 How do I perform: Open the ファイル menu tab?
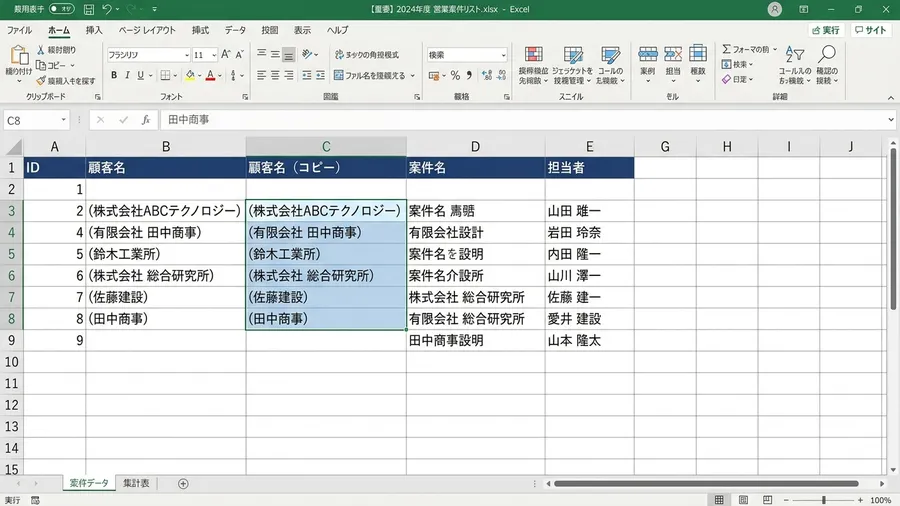coord(20,30)
